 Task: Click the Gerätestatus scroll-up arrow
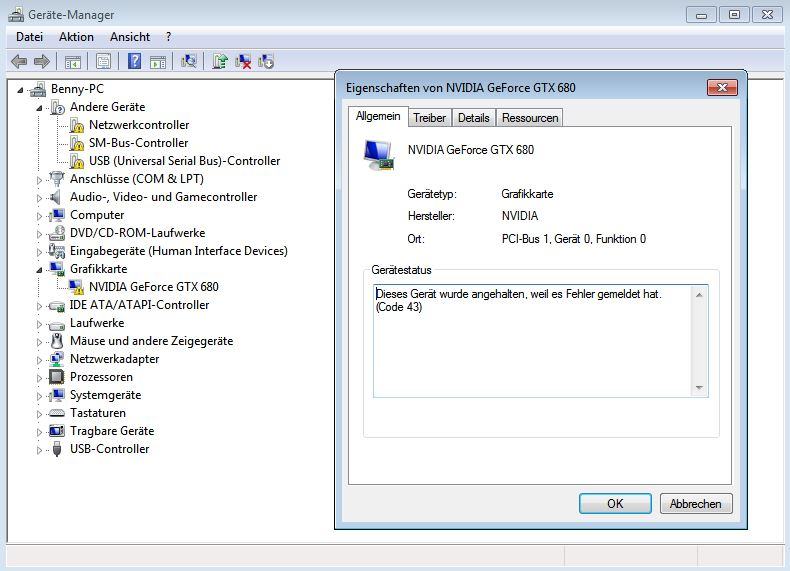click(699, 295)
